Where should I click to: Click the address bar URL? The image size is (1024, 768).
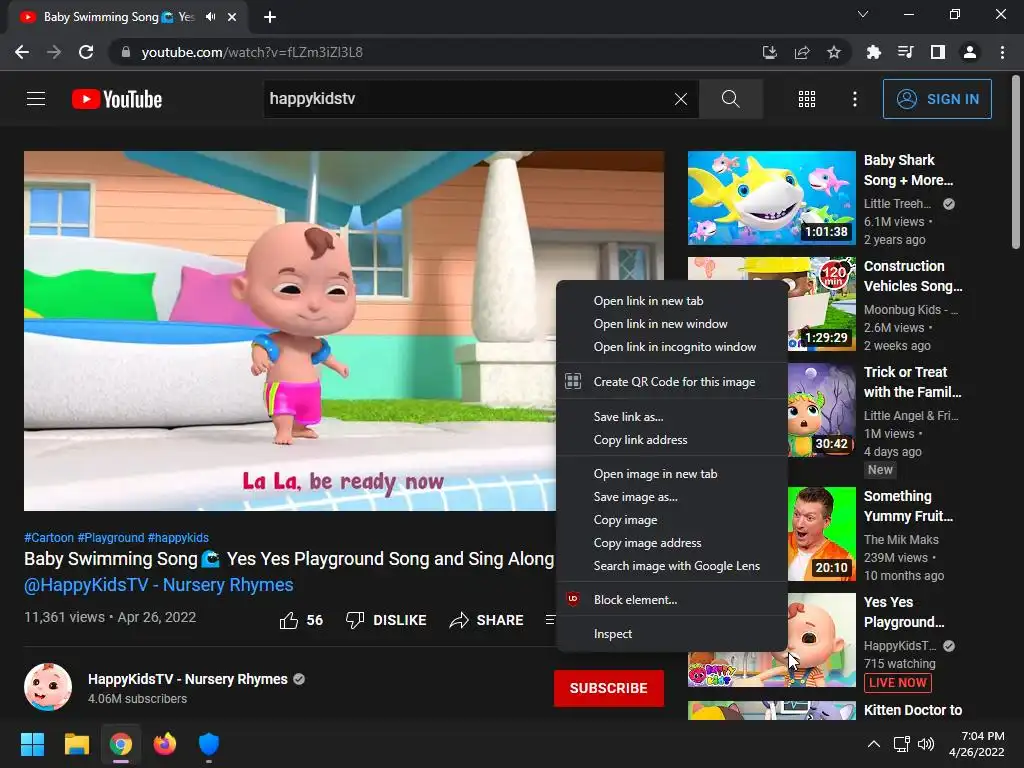pyautogui.click(x=252, y=52)
